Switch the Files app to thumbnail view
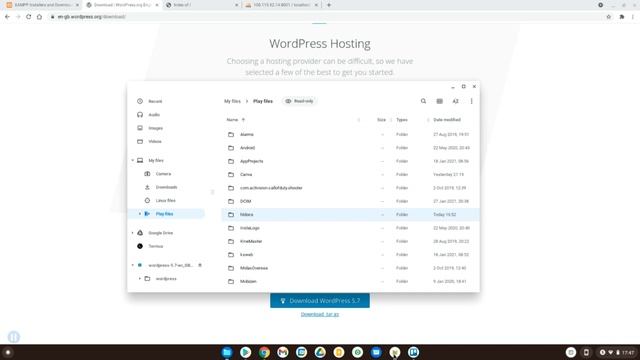 [440, 101]
